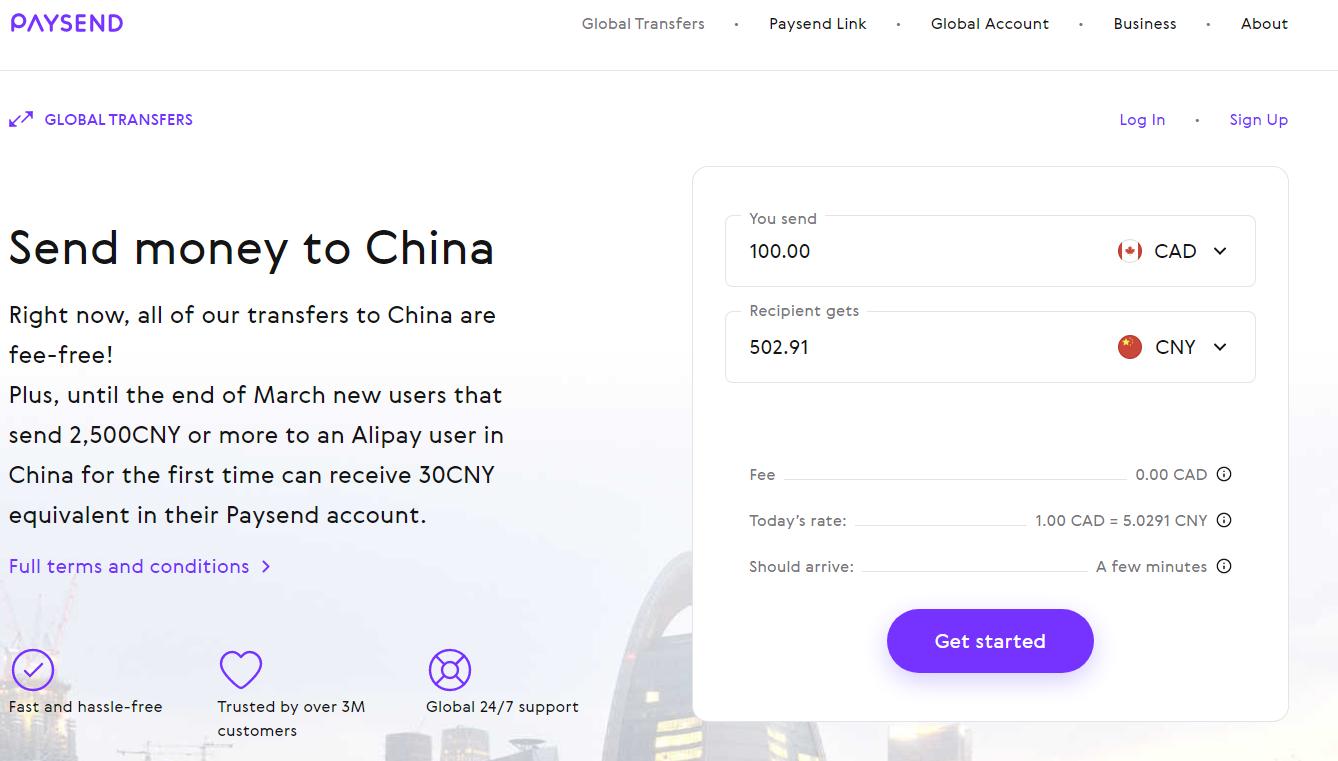Click the info icon beside today's rate

[1224, 520]
